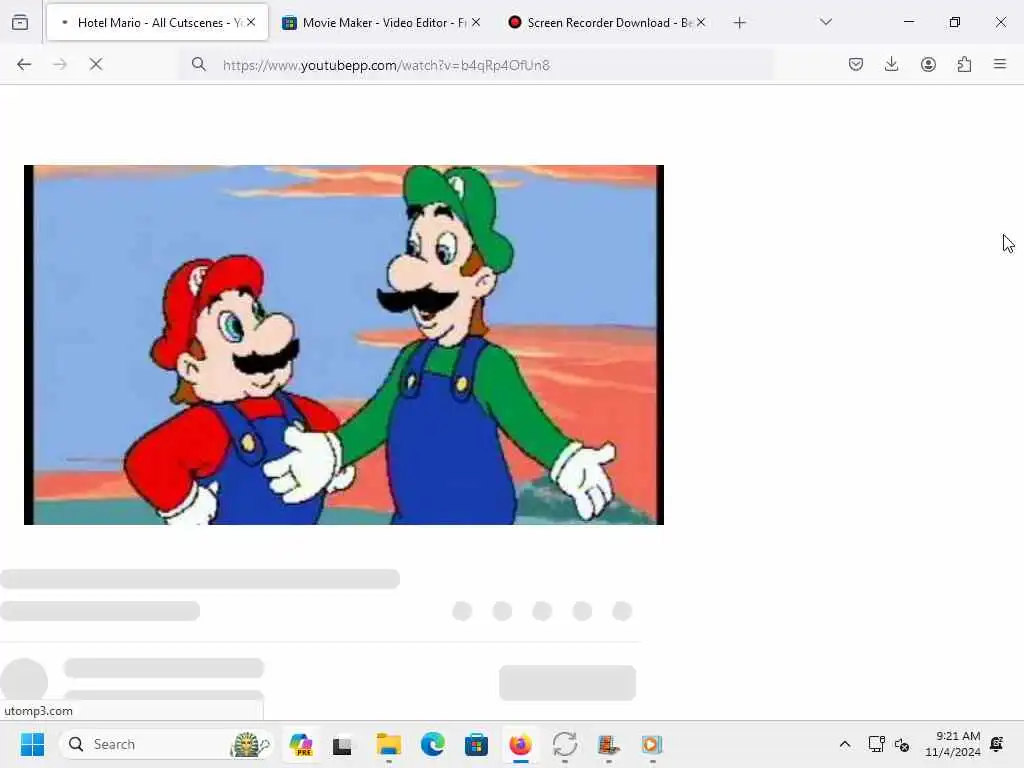Click the Mario and Luigi video
This screenshot has width=1024, height=768.
344,345
